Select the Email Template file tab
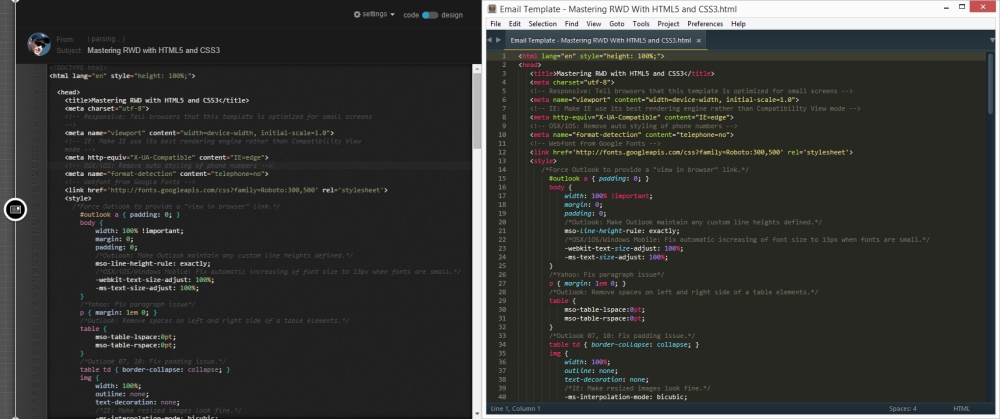1000x419 pixels. (x=600, y=41)
